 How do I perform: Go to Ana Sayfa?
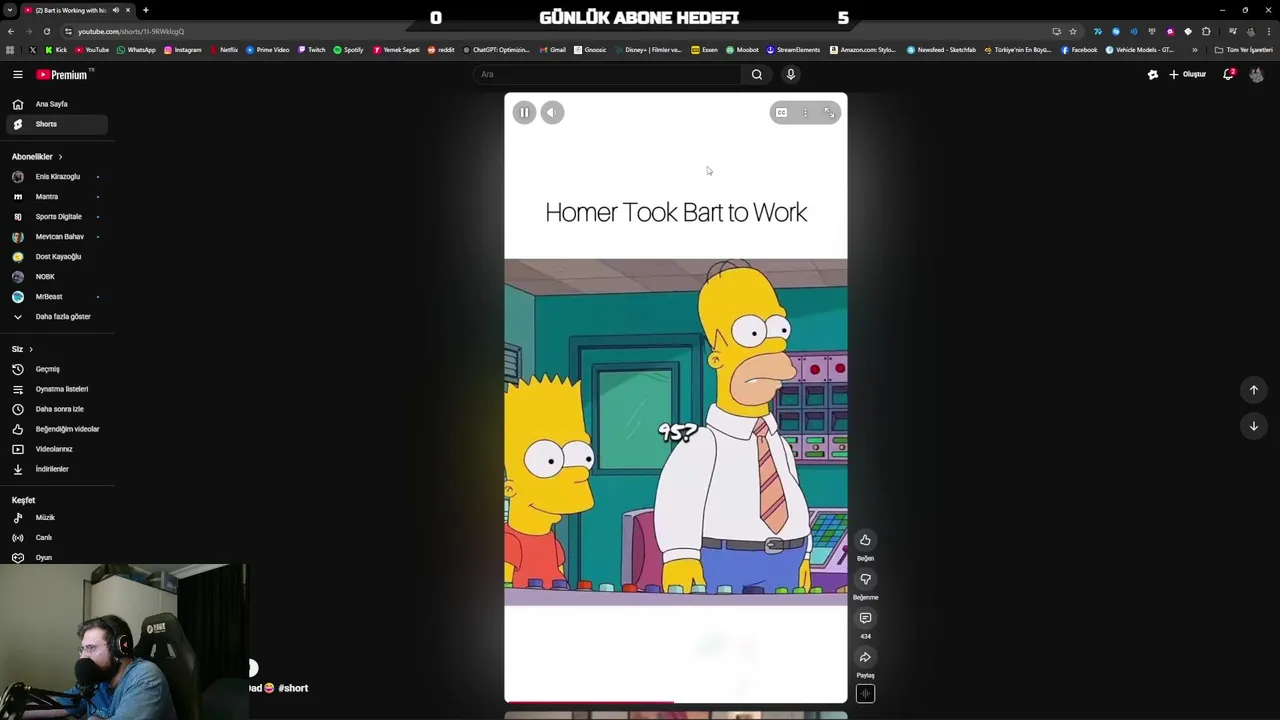tap(55, 104)
